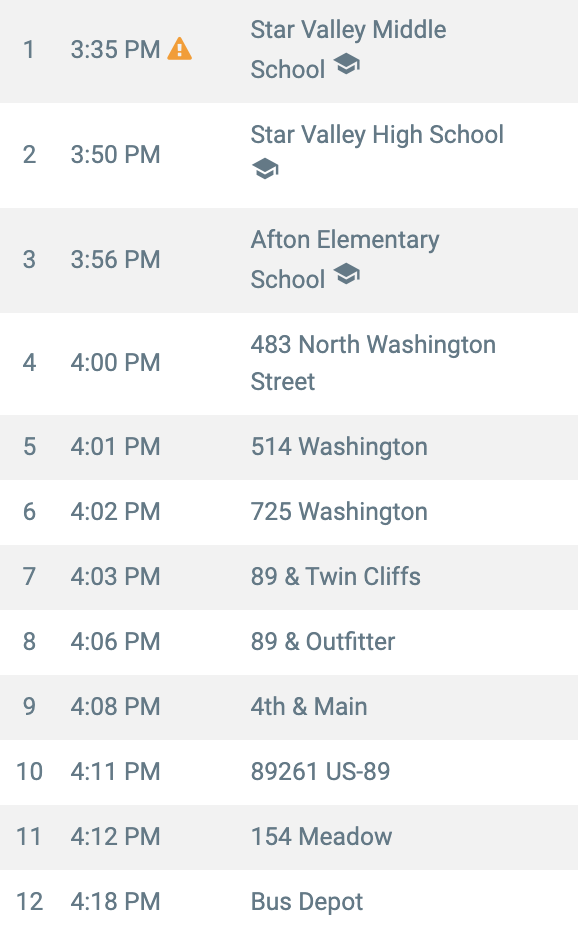Open the 89 & Twin Cliffs stop
The height and width of the screenshot is (942, 578).
[336, 577]
